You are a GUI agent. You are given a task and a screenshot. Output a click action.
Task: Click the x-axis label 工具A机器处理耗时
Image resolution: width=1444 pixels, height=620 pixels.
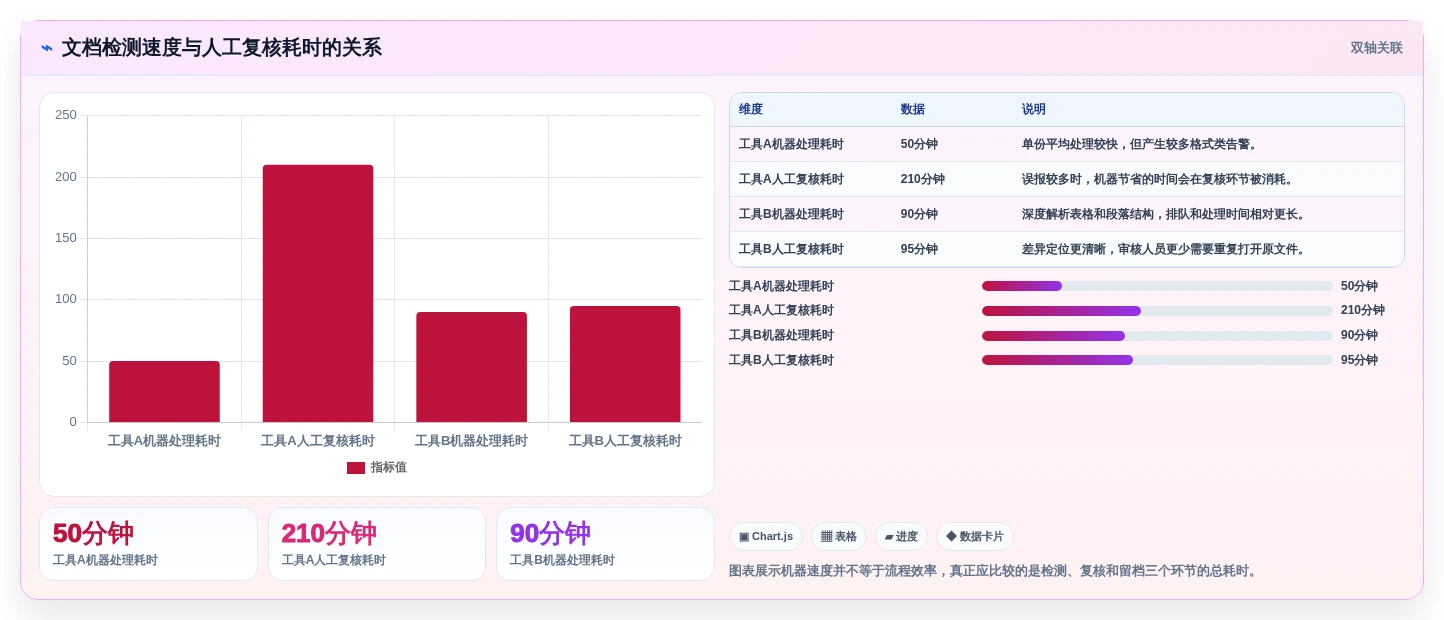[164, 441]
